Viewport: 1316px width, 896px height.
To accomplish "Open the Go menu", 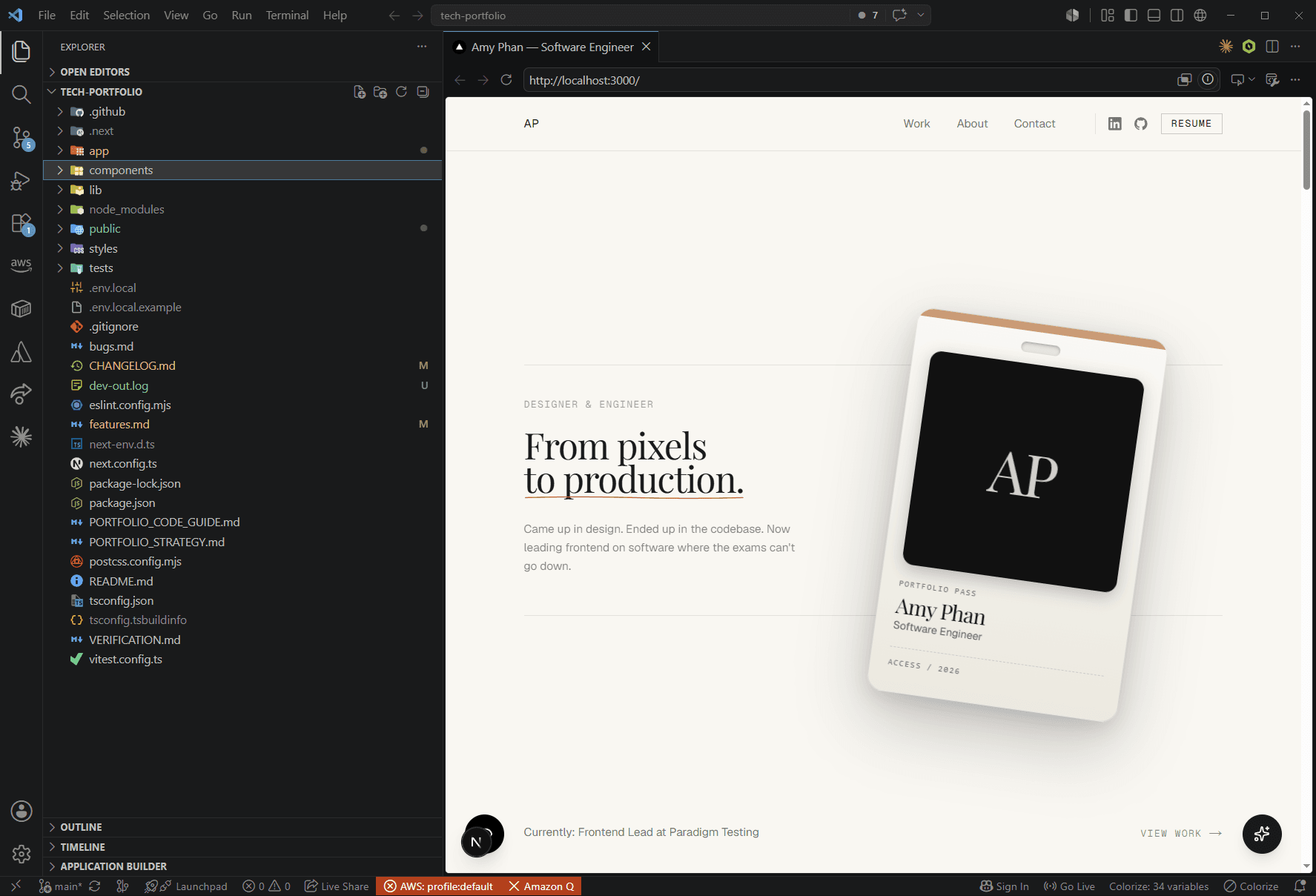I will click(x=210, y=16).
